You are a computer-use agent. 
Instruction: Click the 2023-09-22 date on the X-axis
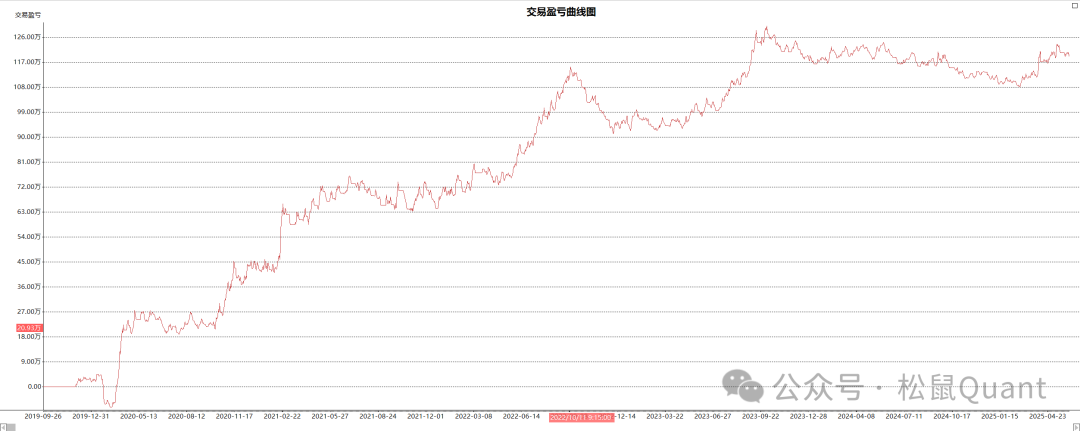(x=761, y=416)
